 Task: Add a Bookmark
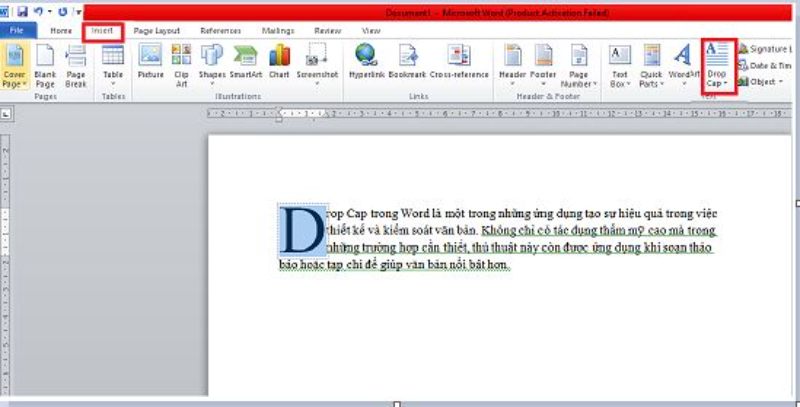point(407,61)
